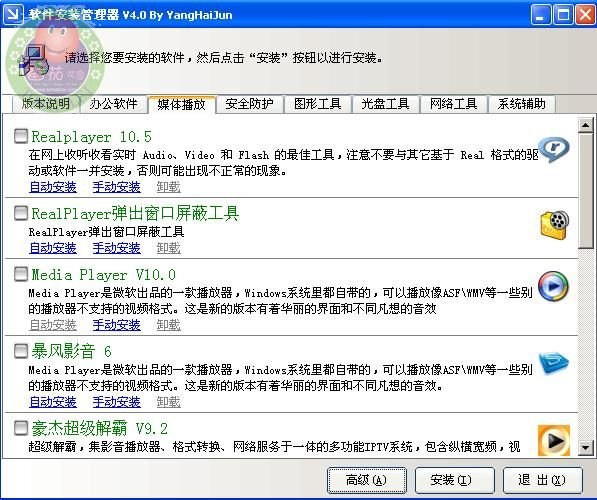Screen dimensions: 597x500
Task: Click the RealPlayer popup blocker film-reel icon
Action: click(554, 225)
